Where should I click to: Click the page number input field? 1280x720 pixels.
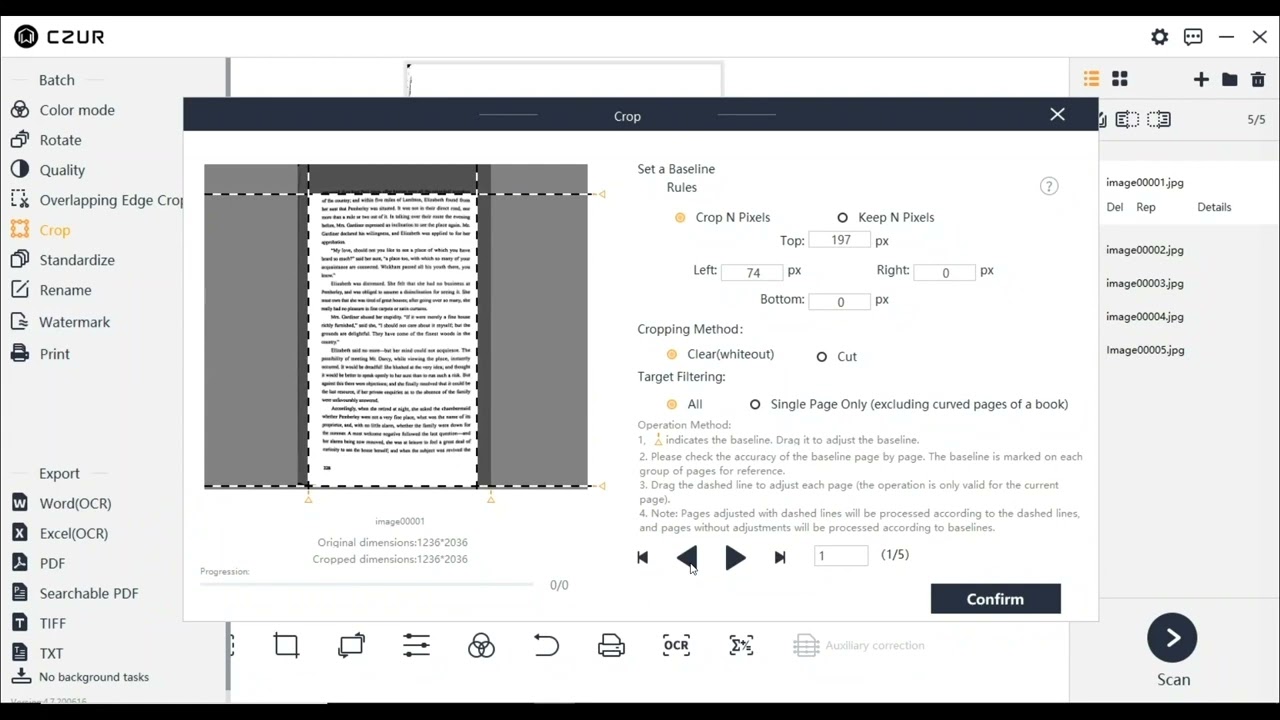pyautogui.click(x=842, y=556)
